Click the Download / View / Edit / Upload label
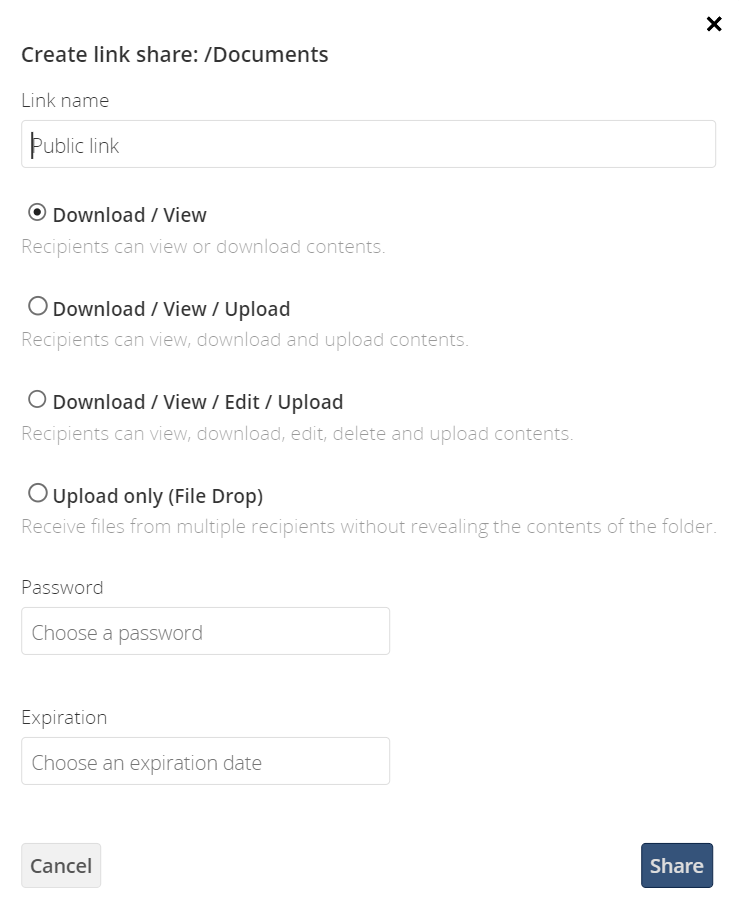 (x=197, y=401)
